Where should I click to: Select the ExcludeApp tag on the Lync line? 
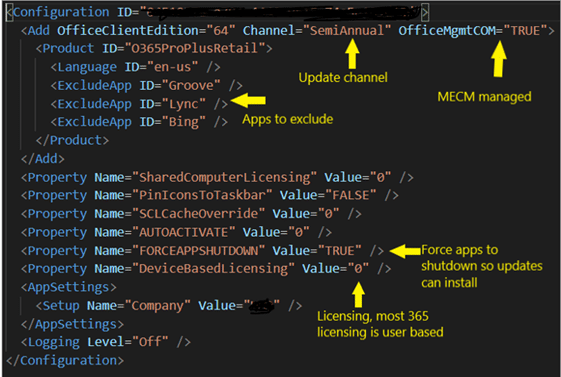click(x=94, y=104)
